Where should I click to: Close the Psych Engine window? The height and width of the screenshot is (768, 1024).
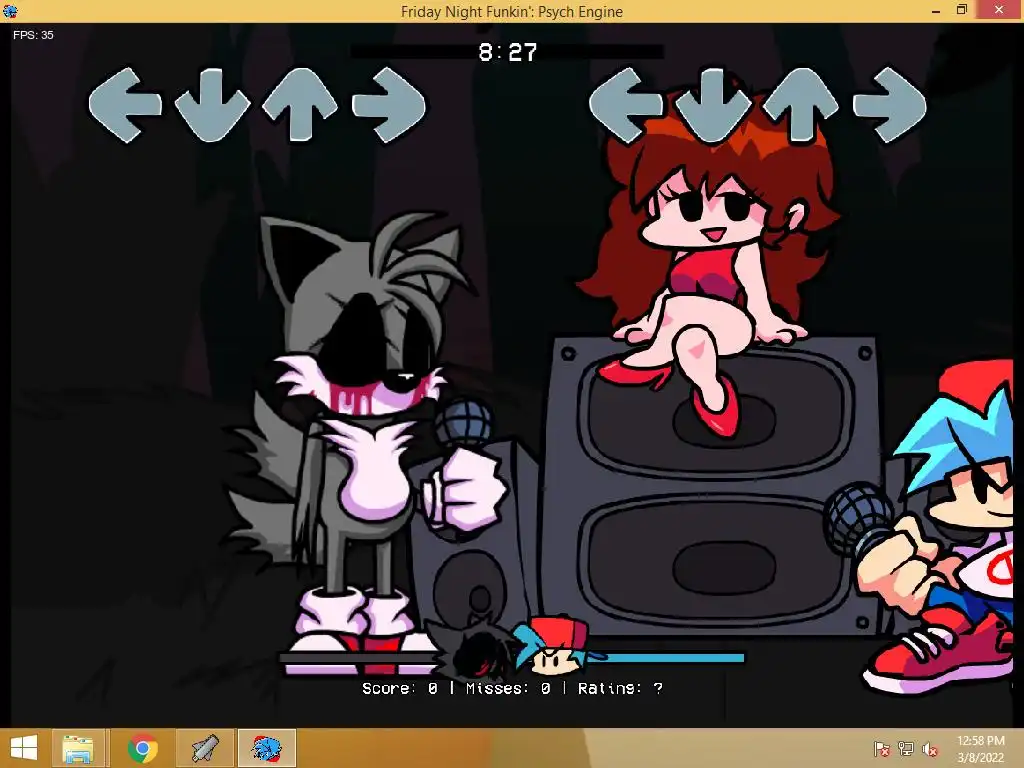click(999, 10)
